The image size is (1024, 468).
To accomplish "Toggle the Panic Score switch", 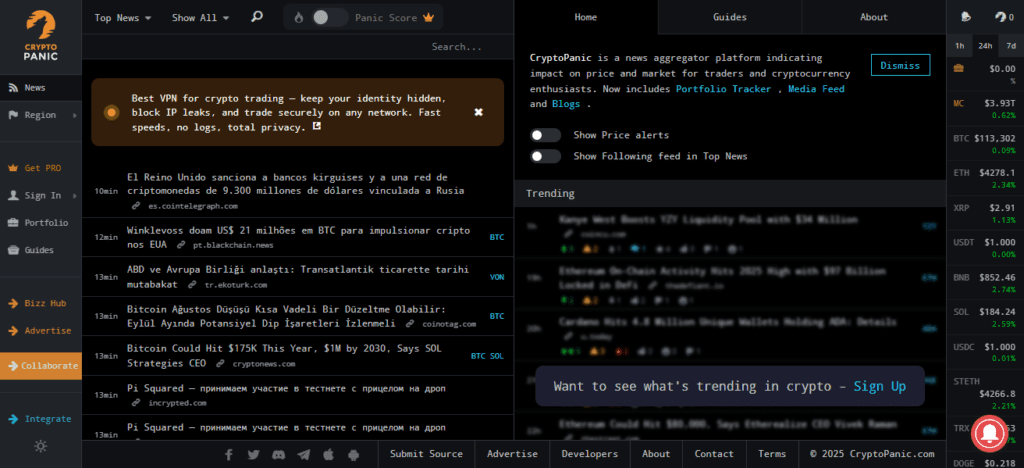I will (x=329, y=18).
